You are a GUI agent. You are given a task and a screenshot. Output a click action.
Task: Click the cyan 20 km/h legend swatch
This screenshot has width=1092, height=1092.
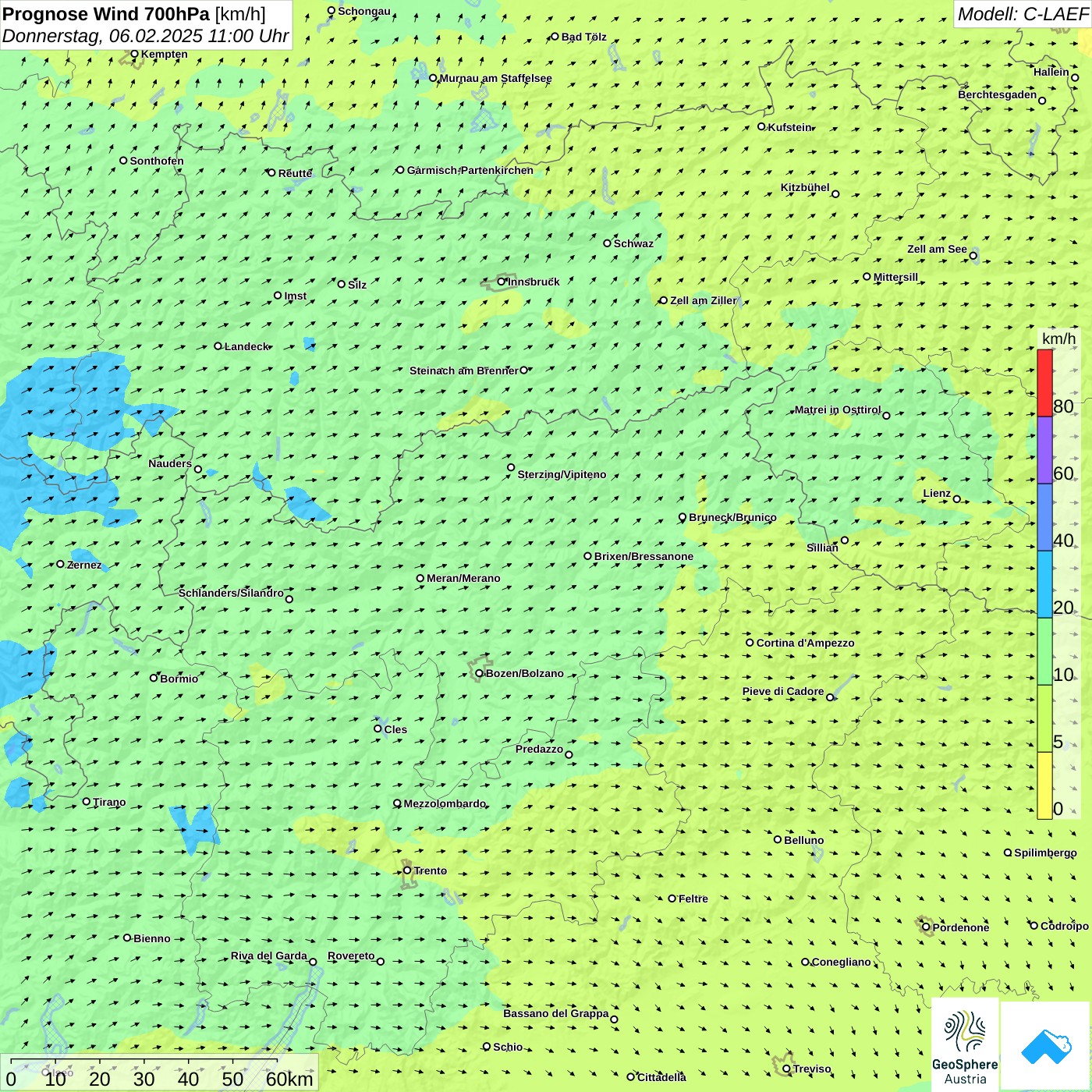[x=1044, y=584]
